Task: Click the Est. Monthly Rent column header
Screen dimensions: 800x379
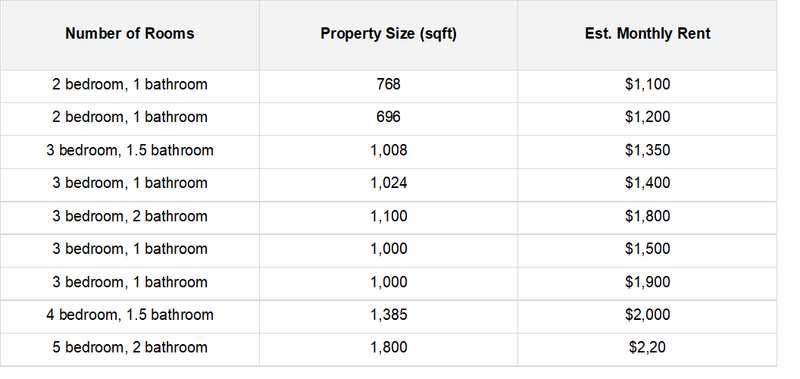Action: coord(647,34)
